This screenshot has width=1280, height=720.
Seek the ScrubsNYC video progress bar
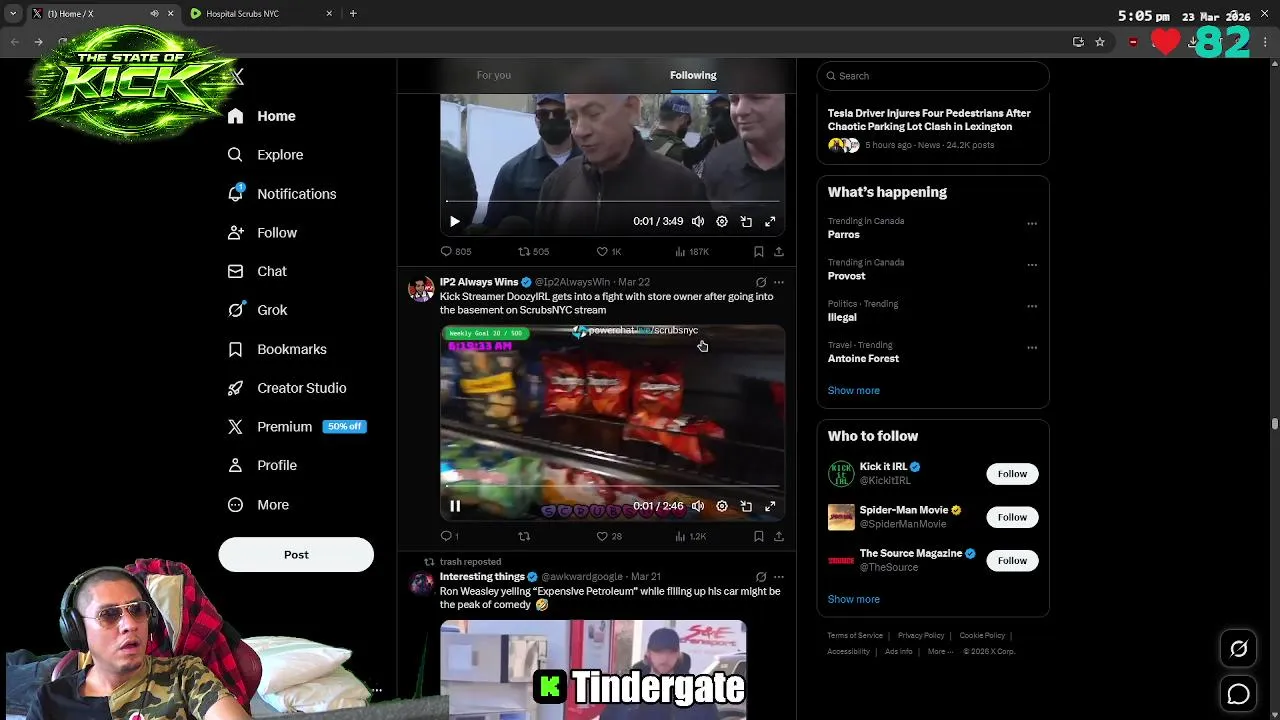point(612,487)
